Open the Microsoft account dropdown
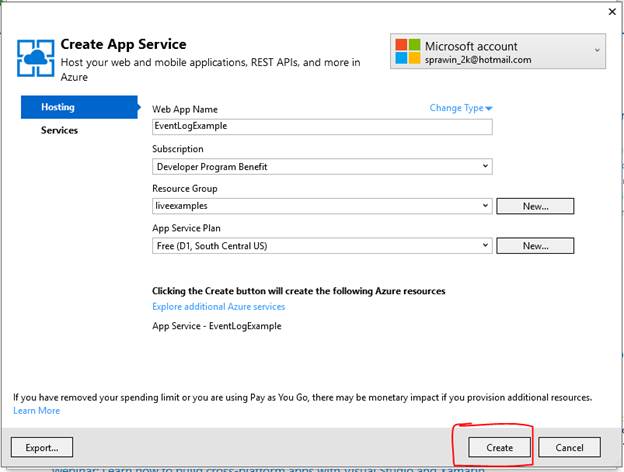Image resolution: width=624 pixels, height=472 pixels. (x=598, y=49)
